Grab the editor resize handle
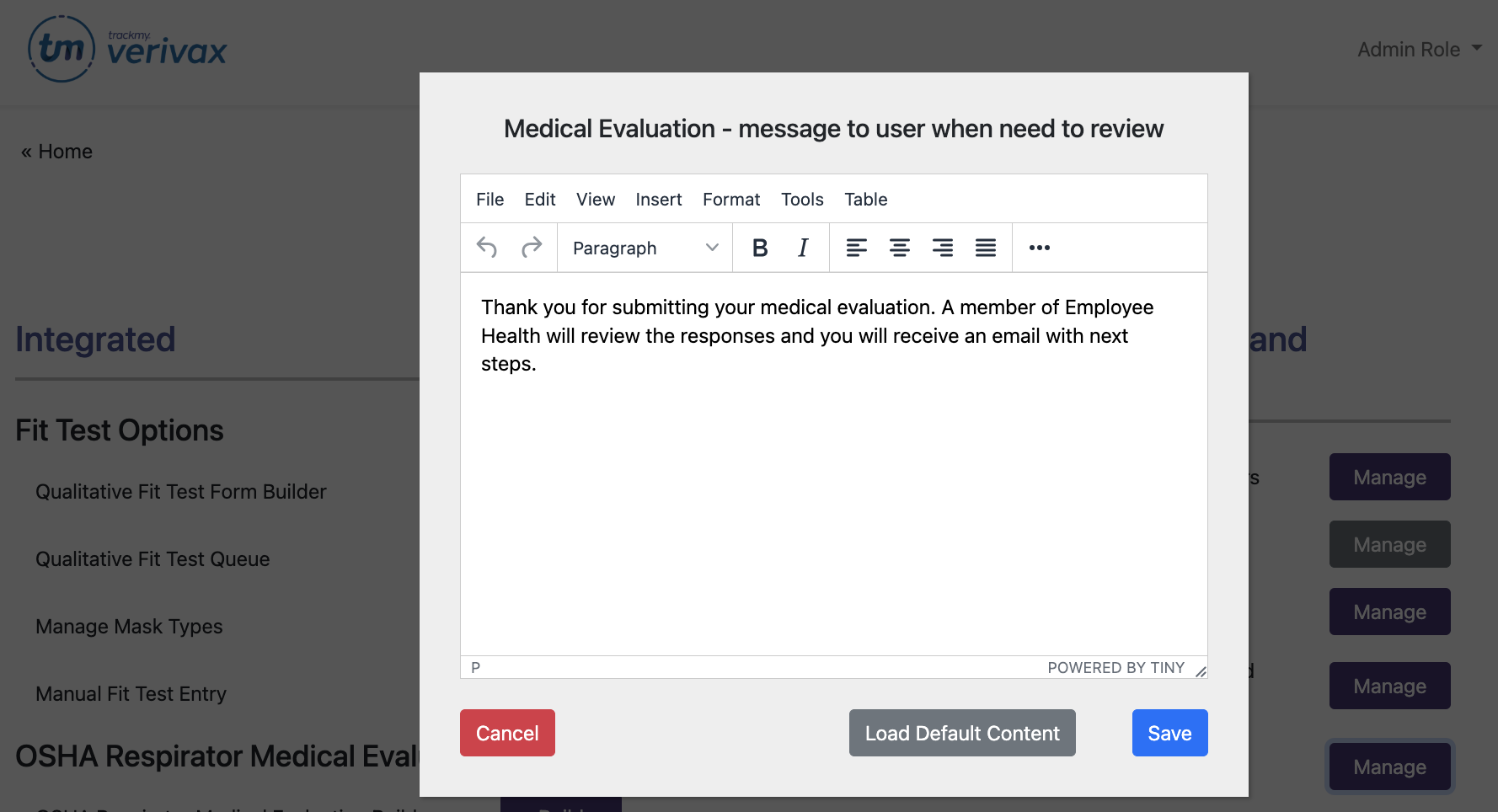This screenshot has width=1498, height=812. [1201, 671]
